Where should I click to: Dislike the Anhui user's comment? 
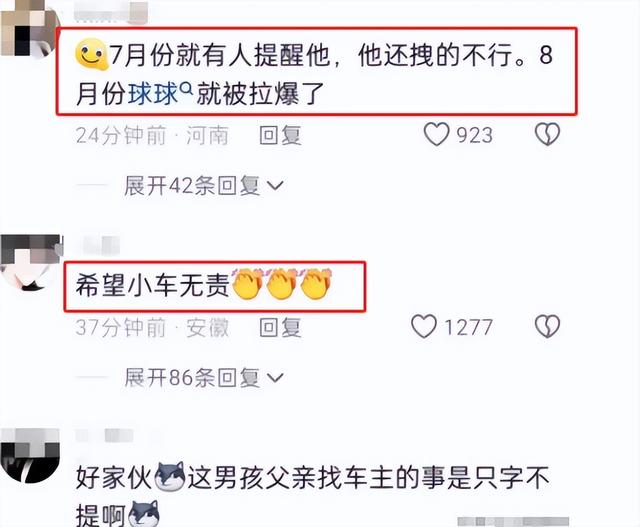547,326
